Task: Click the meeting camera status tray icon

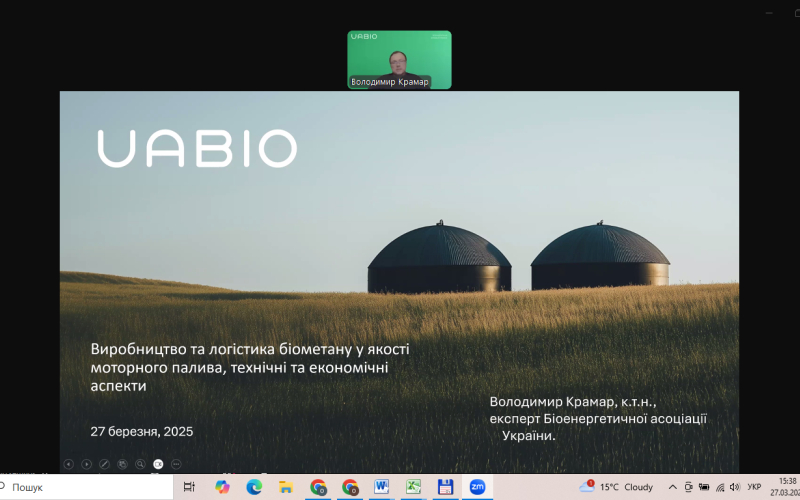Action: [688, 487]
